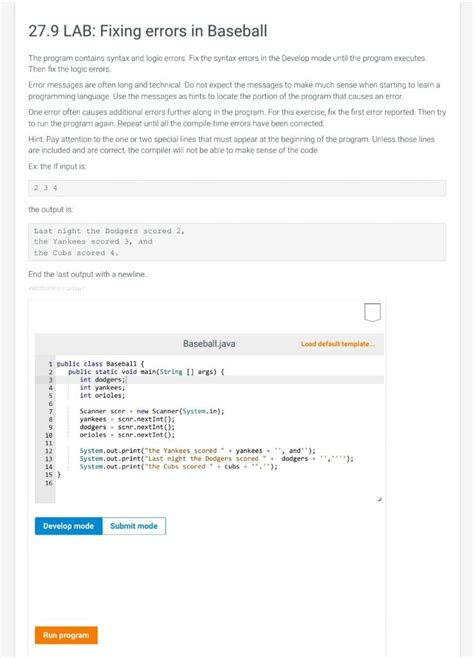The height and width of the screenshot is (658, 474).
Task: Click the public class Baseball line
Action: (100, 364)
